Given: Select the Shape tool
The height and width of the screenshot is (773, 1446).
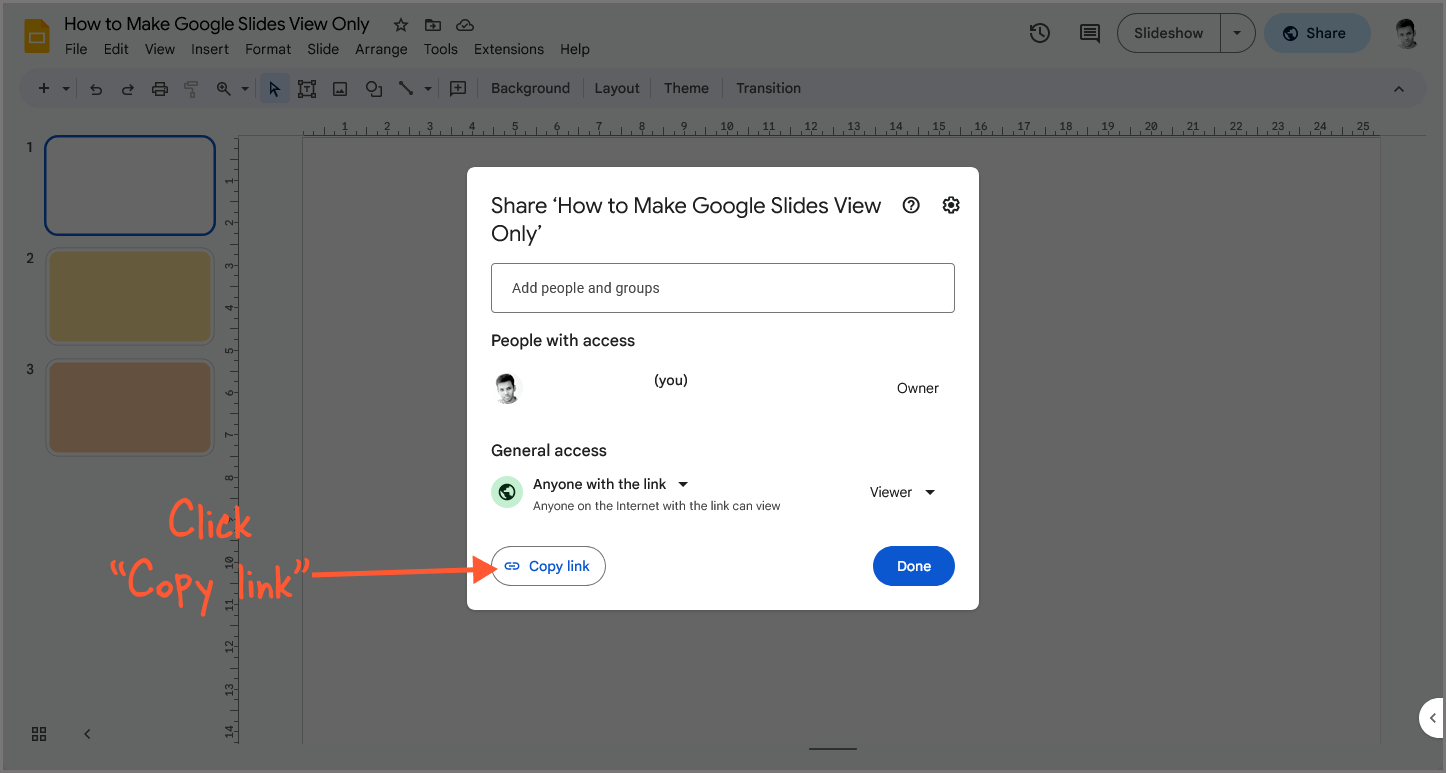Looking at the screenshot, I should pyautogui.click(x=373, y=88).
